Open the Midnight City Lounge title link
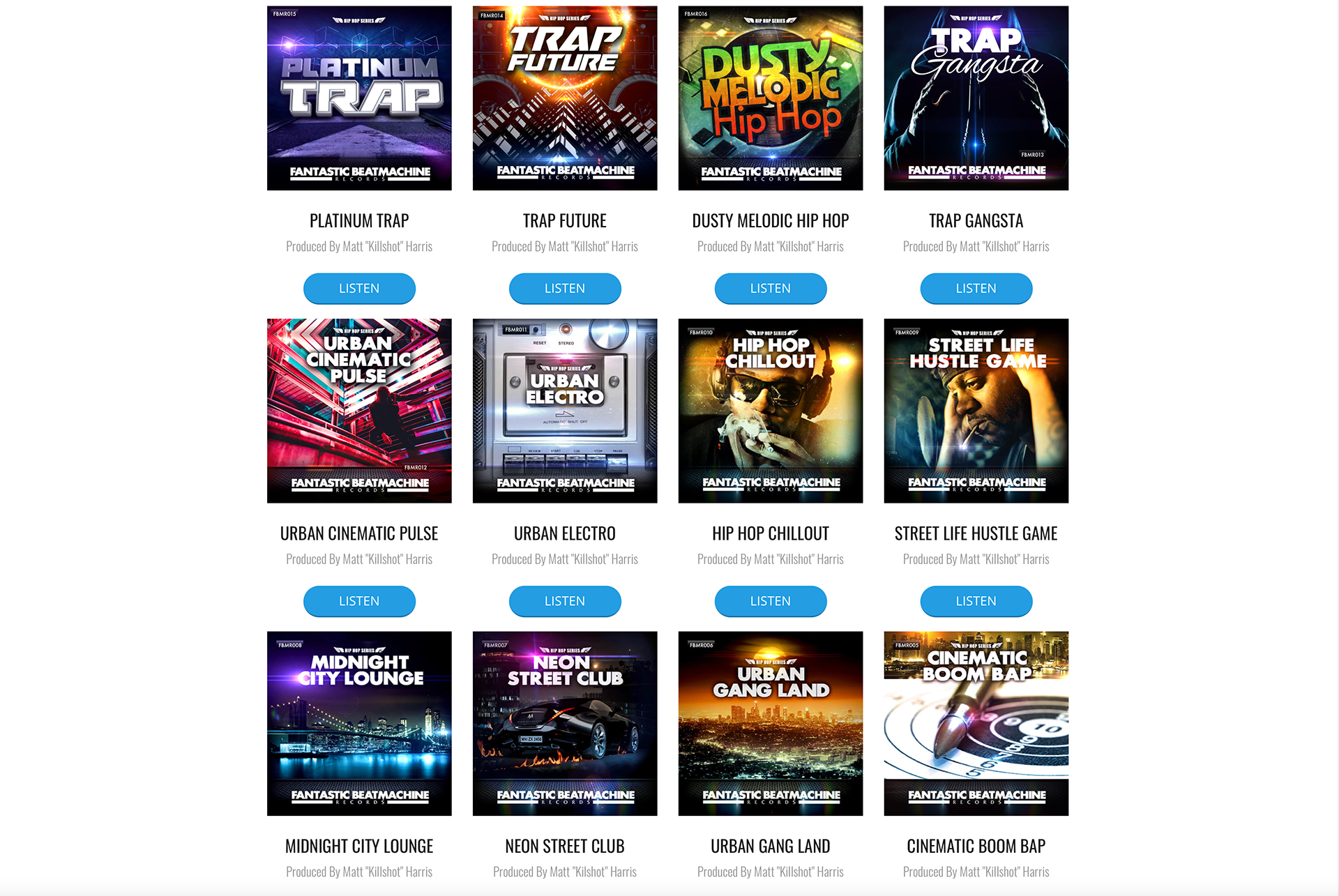The width and height of the screenshot is (1339, 896). (359, 846)
